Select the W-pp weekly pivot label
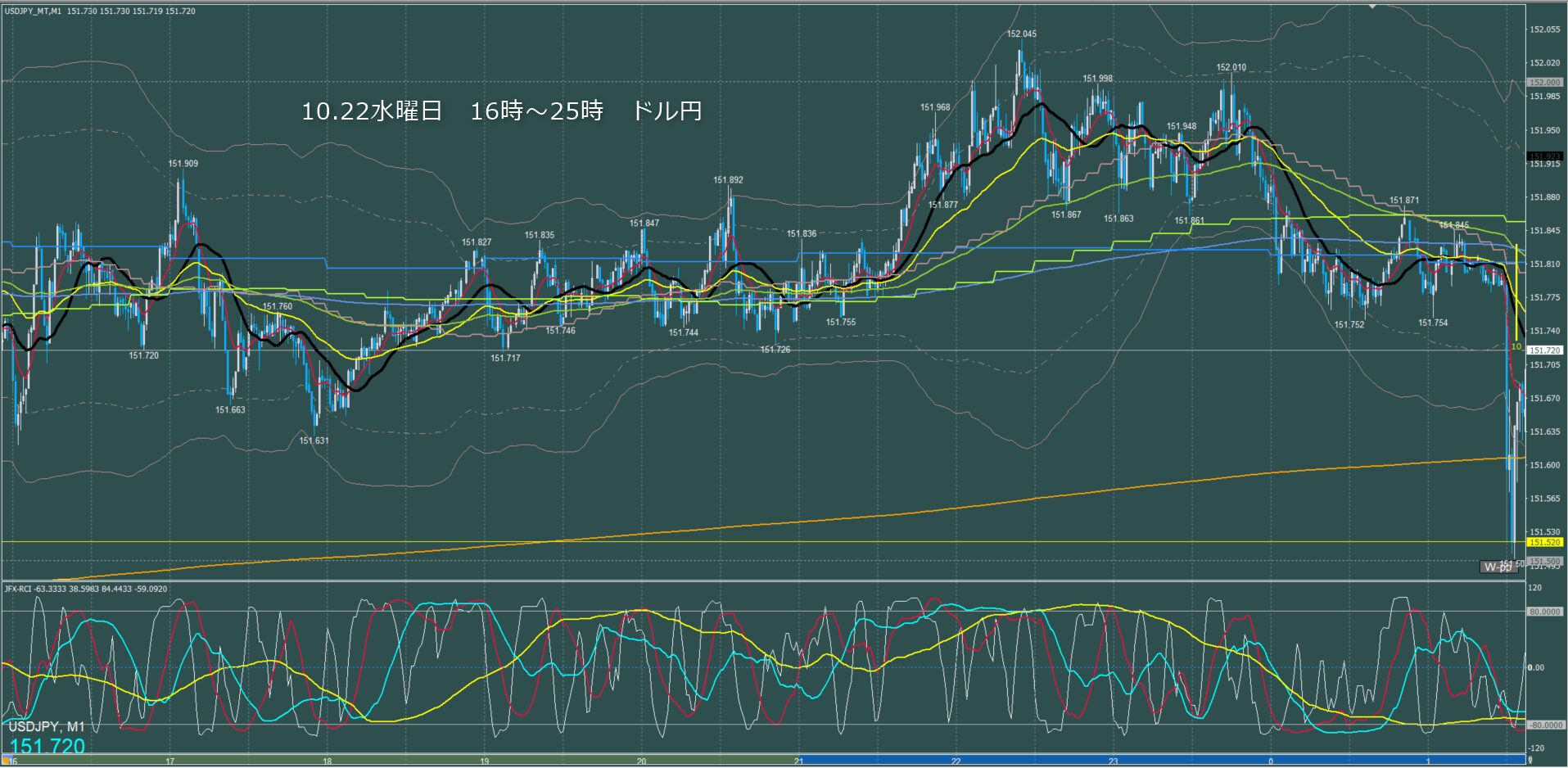 [x=1498, y=567]
